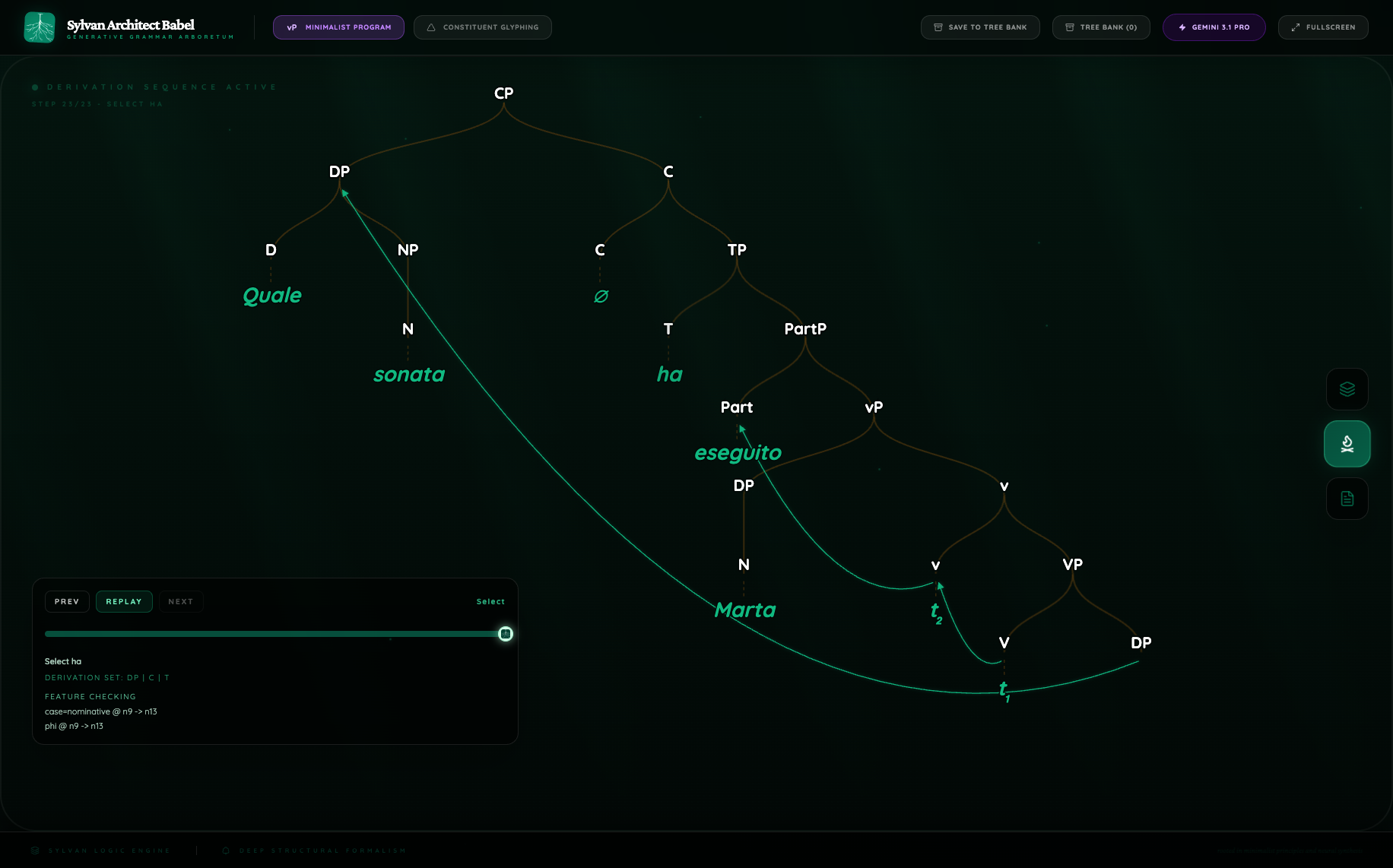Click the derivation progress slider handle
1393x868 pixels.
click(506, 634)
